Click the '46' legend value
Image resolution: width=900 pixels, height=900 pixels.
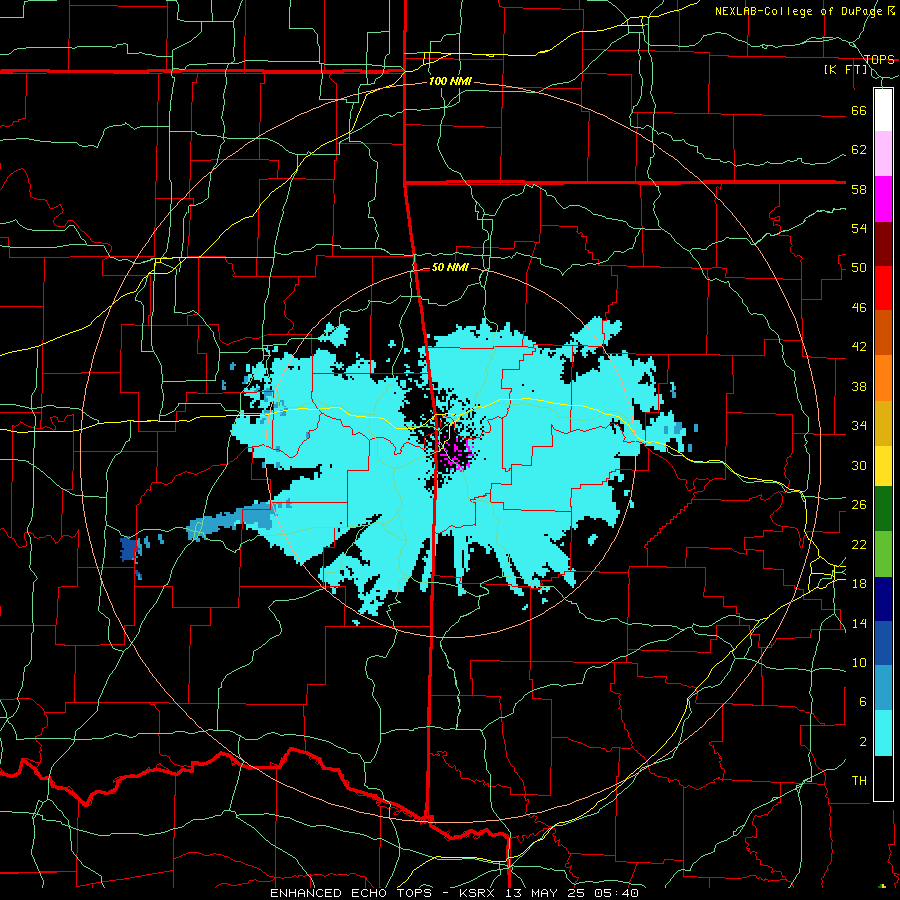(859, 308)
